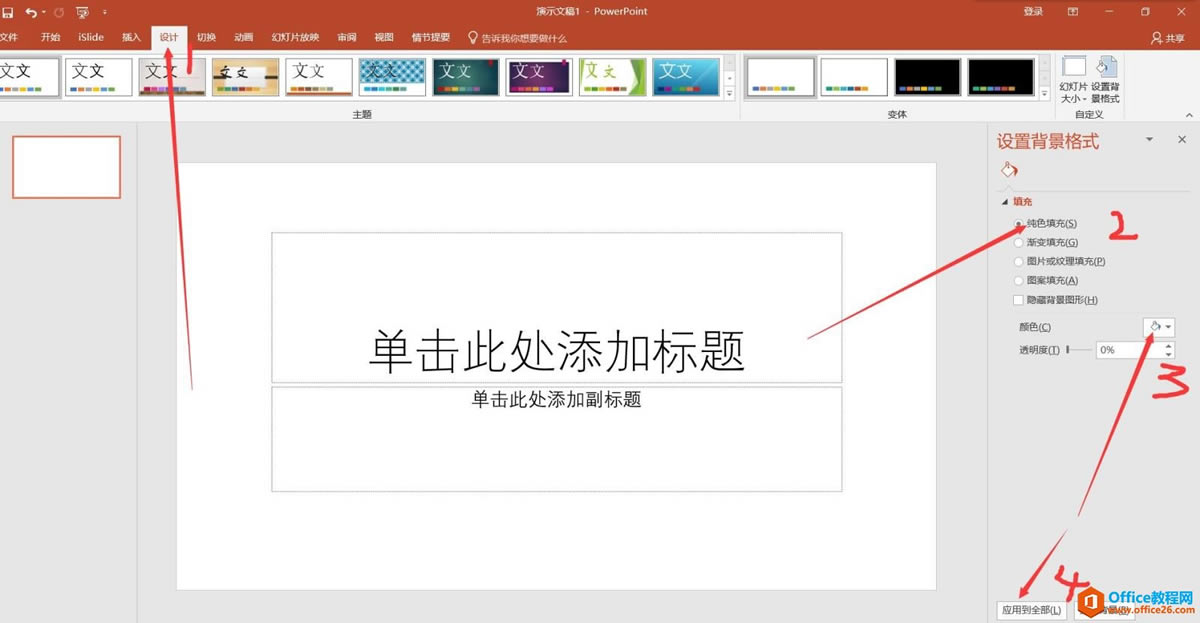Click the Slide Size icon in the ribbon
This screenshot has height=623, width=1200.
point(1073,72)
